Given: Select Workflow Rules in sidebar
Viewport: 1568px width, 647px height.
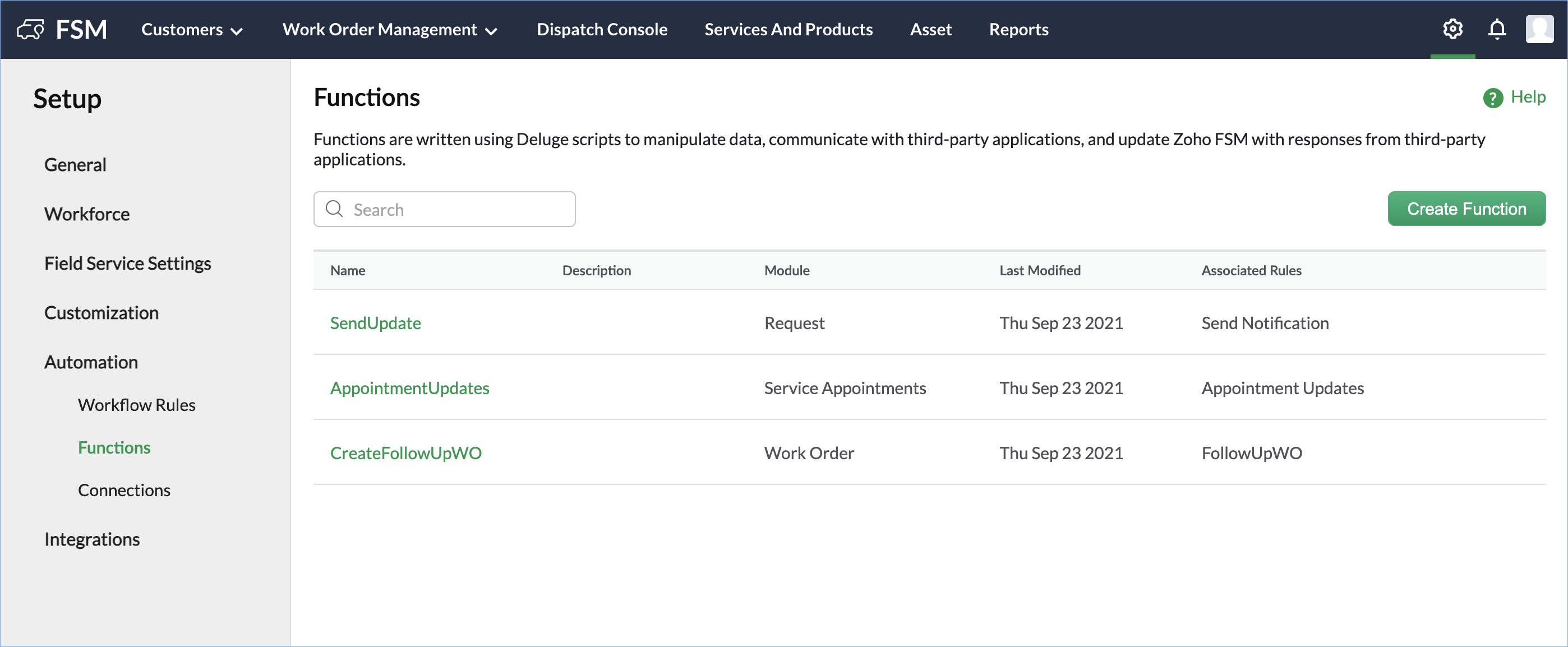Looking at the screenshot, I should click(136, 405).
